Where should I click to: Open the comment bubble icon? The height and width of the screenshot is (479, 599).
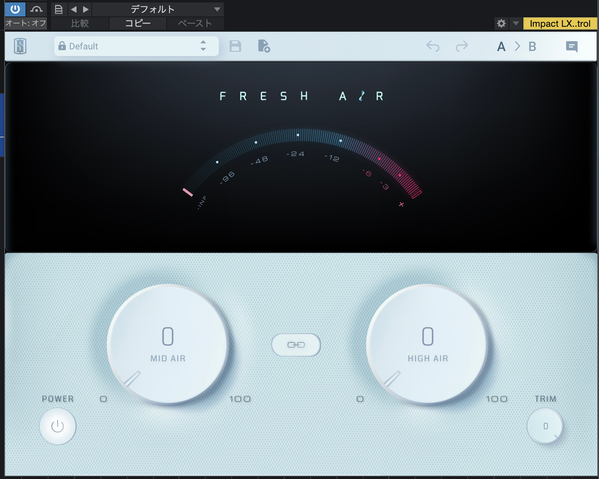click(x=571, y=47)
